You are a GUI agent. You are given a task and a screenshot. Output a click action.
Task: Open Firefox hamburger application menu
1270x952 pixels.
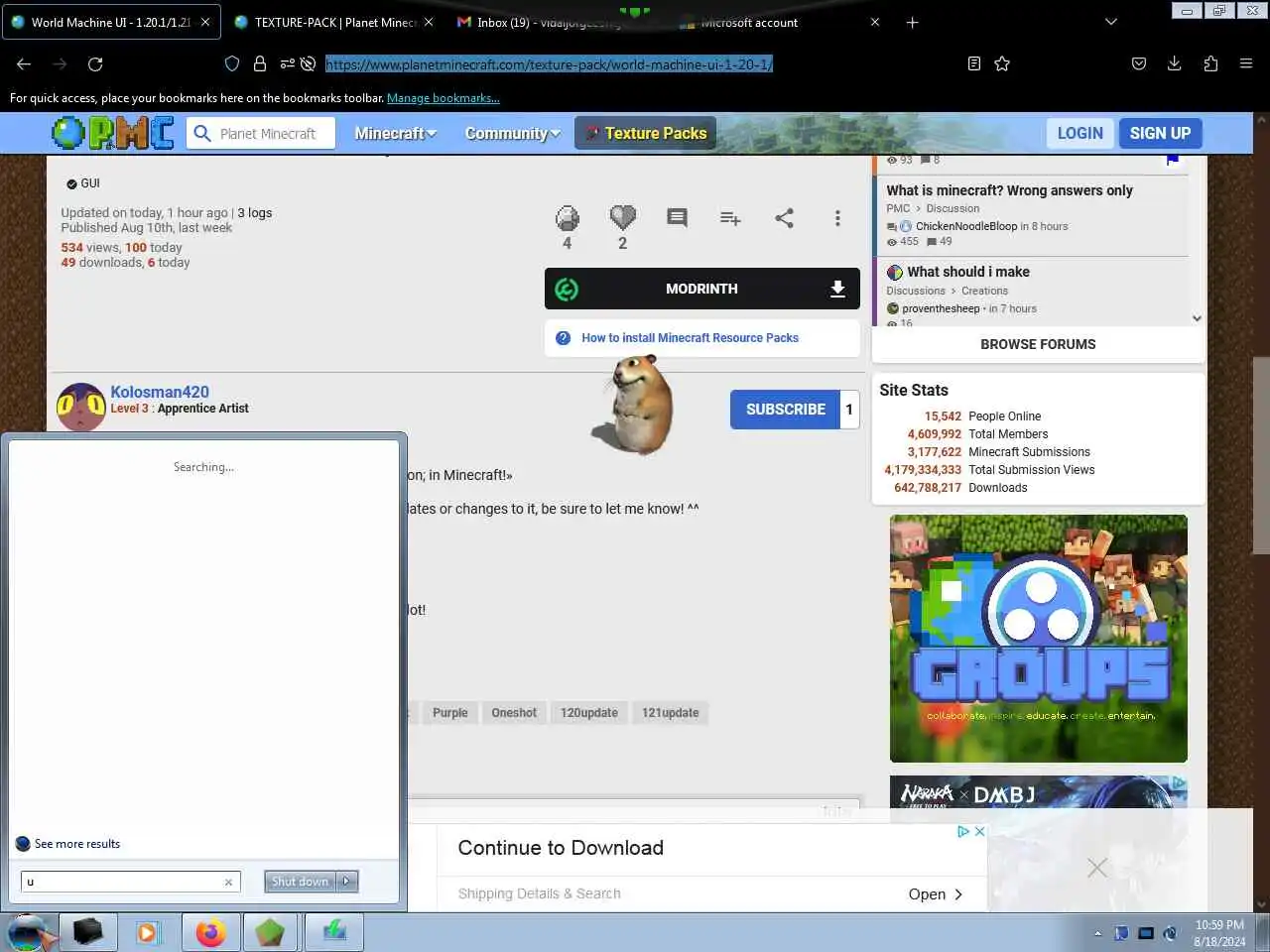[1246, 63]
